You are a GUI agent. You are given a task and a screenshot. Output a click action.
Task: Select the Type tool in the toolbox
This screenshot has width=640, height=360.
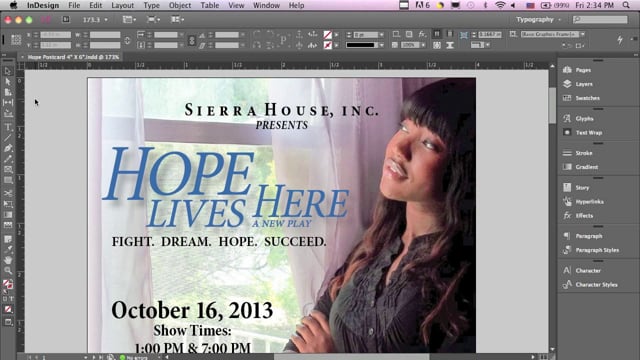point(8,127)
